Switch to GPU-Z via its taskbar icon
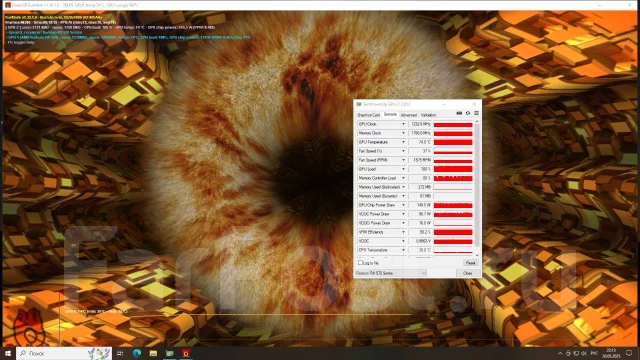Screen dimensions: 640x360 click(x=170, y=353)
